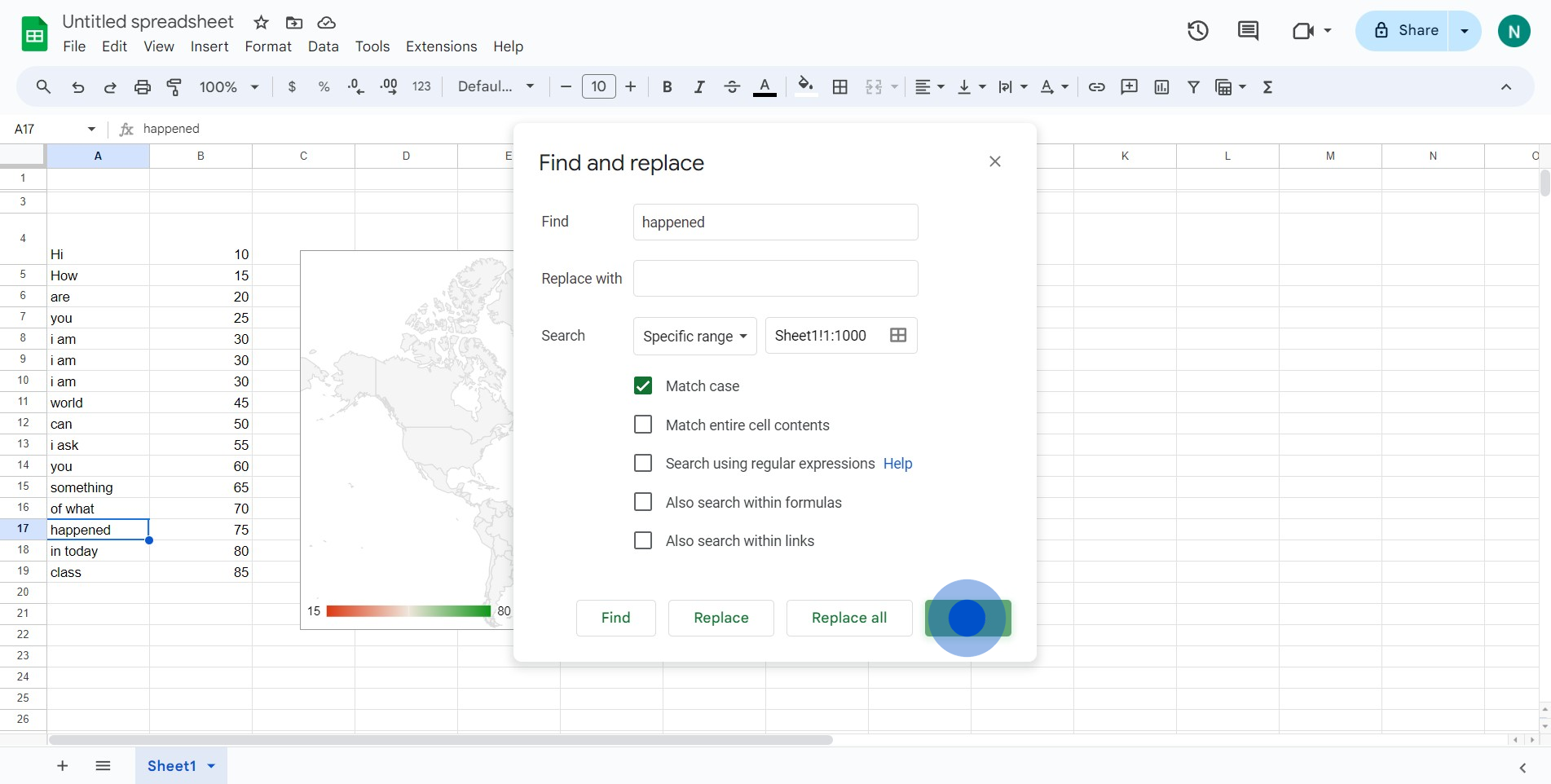This screenshot has height=784, width=1551.
Task: Click the print icon in toolbar
Action: coord(143,87)
